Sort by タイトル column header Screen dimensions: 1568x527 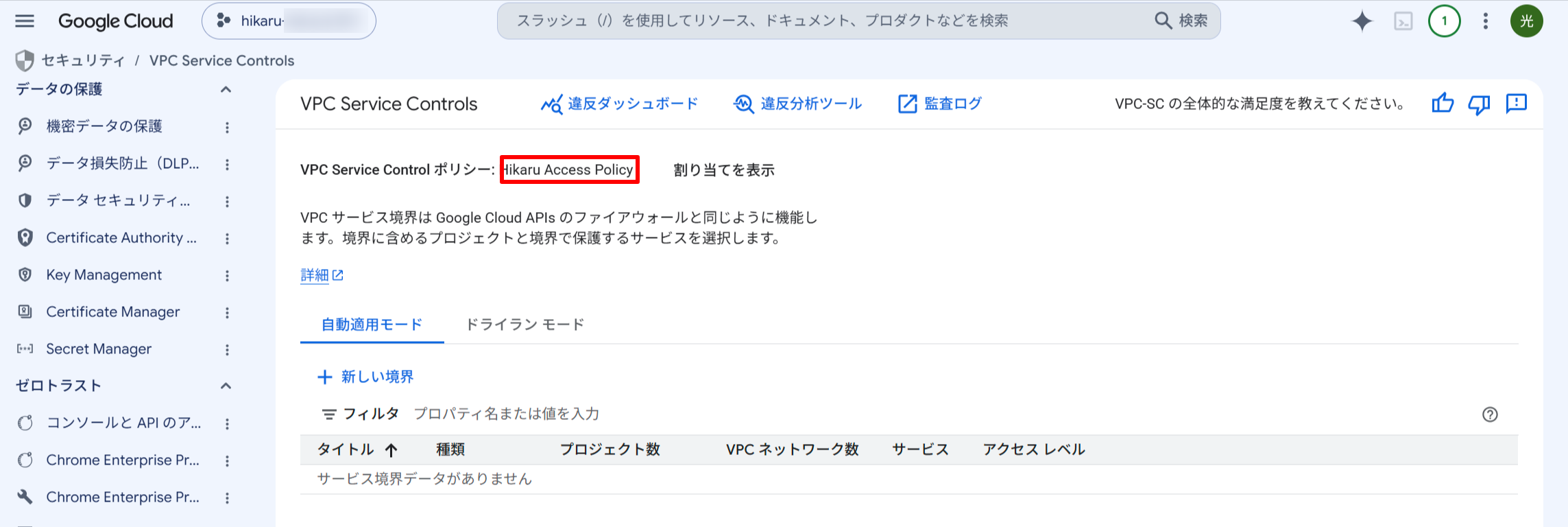pyautogui.click(x=357, y=449)
